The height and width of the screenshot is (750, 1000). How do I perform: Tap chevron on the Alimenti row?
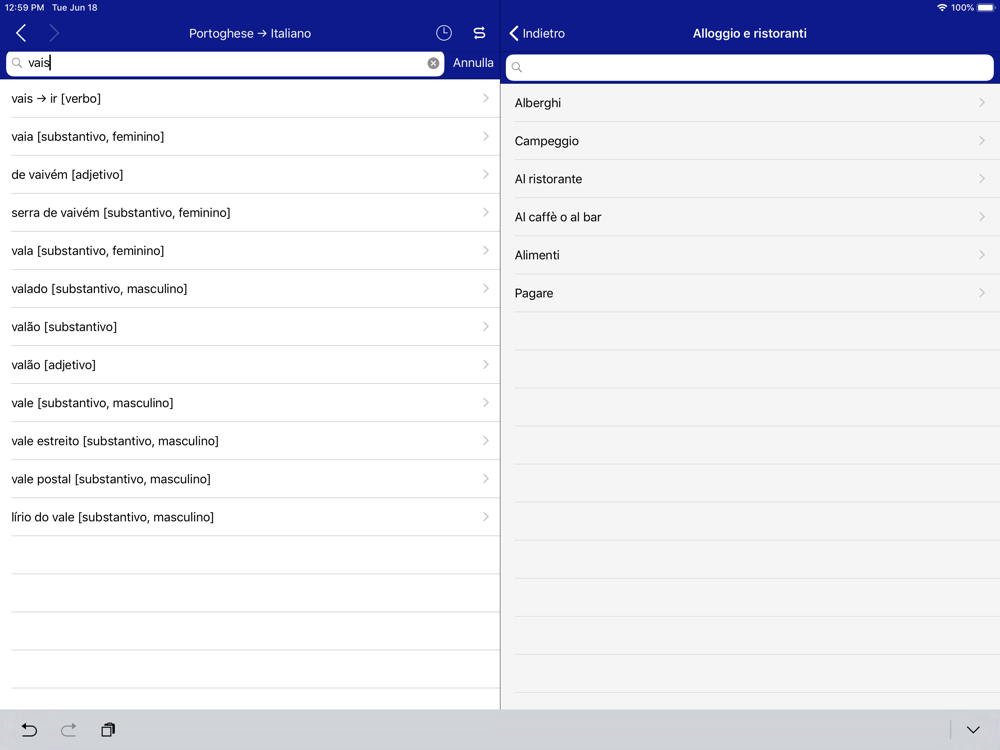pyautogui.click(x=982, y=255)
